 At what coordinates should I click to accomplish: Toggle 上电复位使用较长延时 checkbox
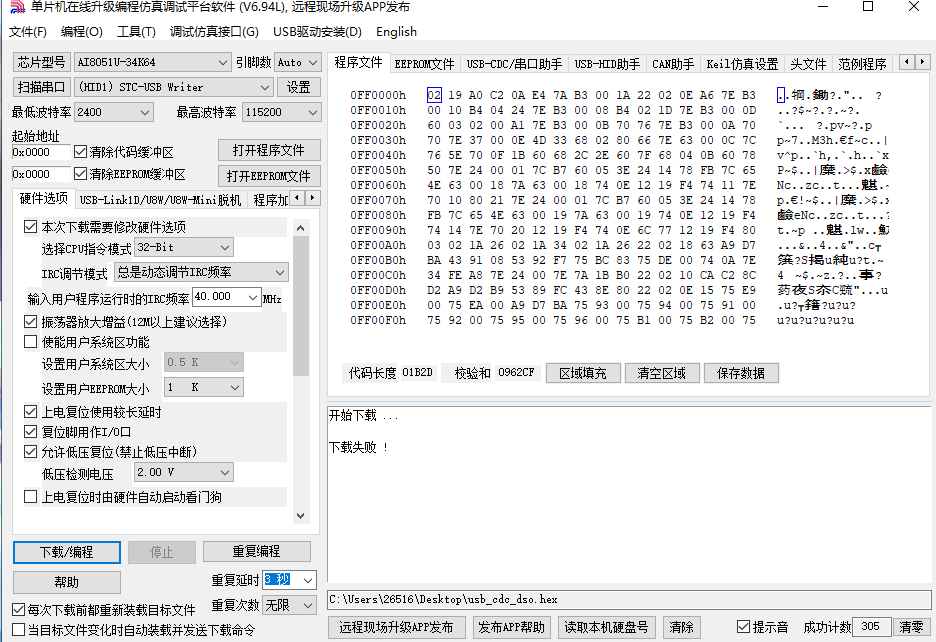click(x=30, y=411)
